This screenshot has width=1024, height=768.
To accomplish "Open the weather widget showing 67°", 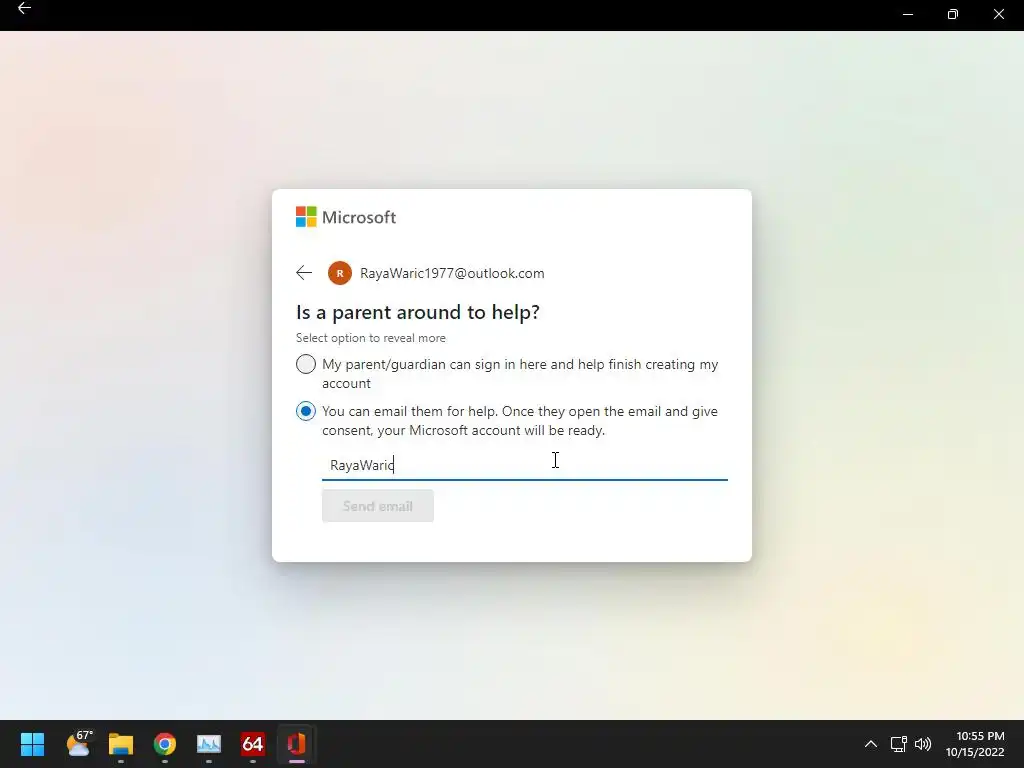I will 79,744.
